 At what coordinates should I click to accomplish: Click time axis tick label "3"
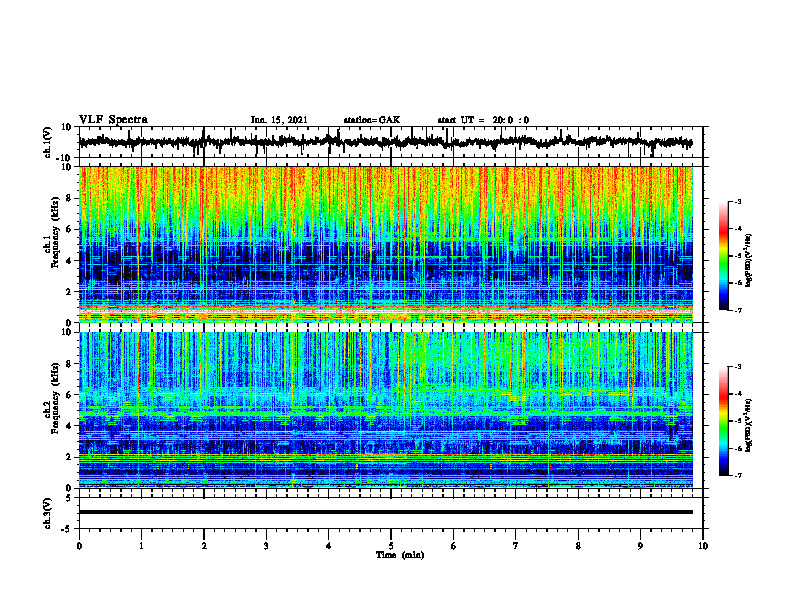tap(266, 546)
